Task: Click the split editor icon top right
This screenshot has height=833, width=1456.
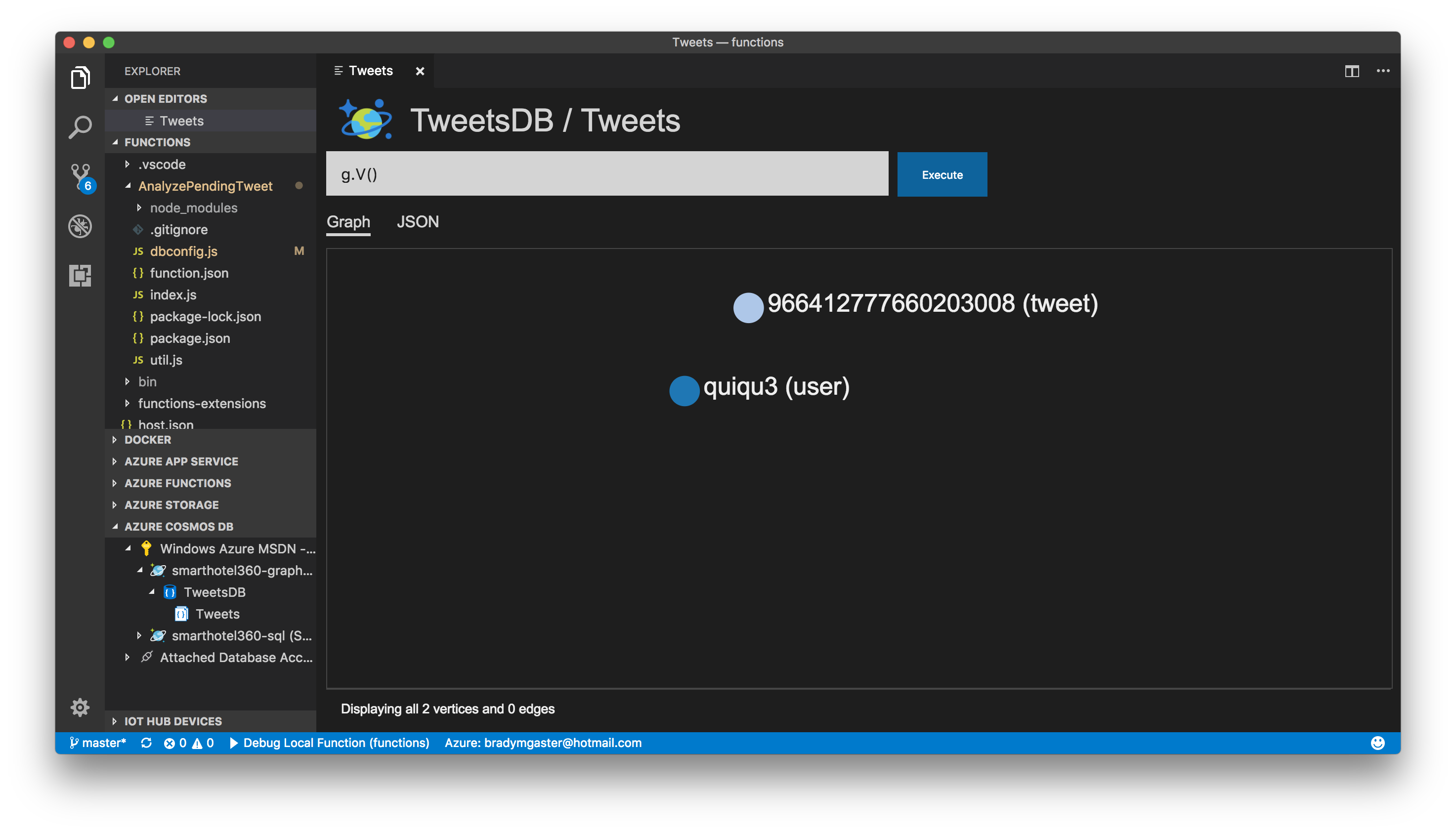Action: pyautogui.click(x=1352, y=70)
